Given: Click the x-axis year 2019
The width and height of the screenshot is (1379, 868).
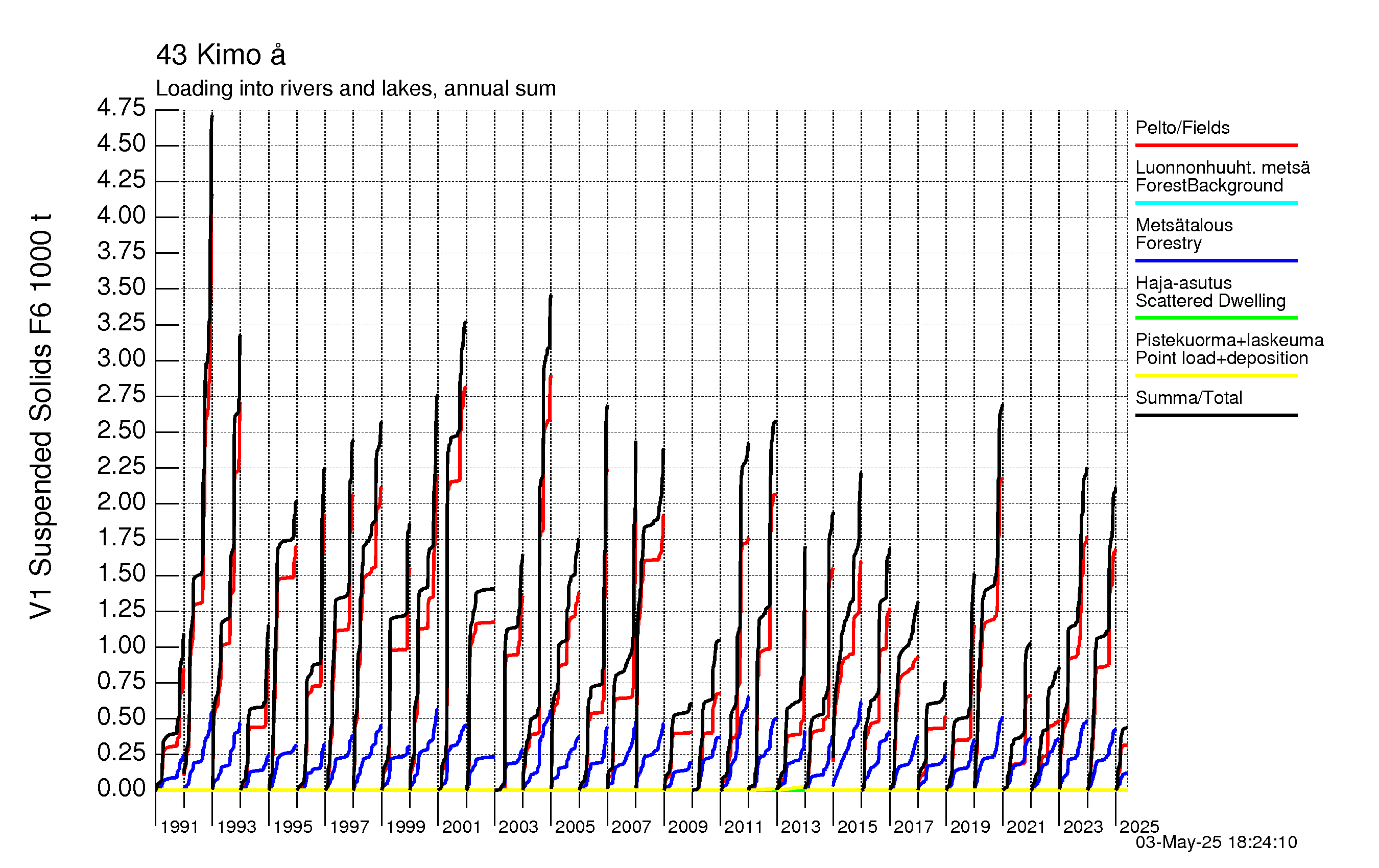Looking at the screenshot, I should coord(970,827).
